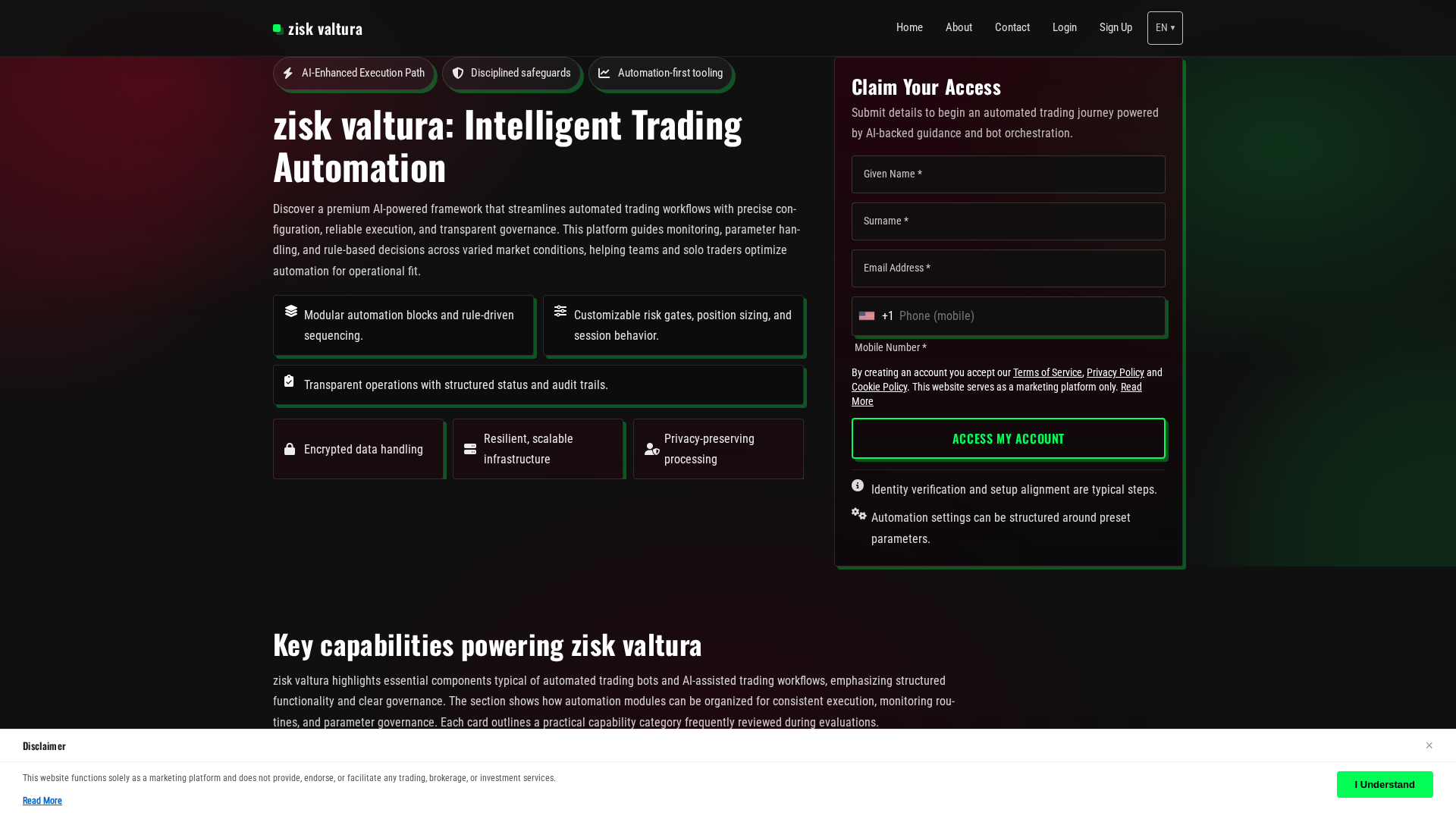Focus the Email Address input field
The width and height of the screenshot is (1456, 819).
(1009, 268)
